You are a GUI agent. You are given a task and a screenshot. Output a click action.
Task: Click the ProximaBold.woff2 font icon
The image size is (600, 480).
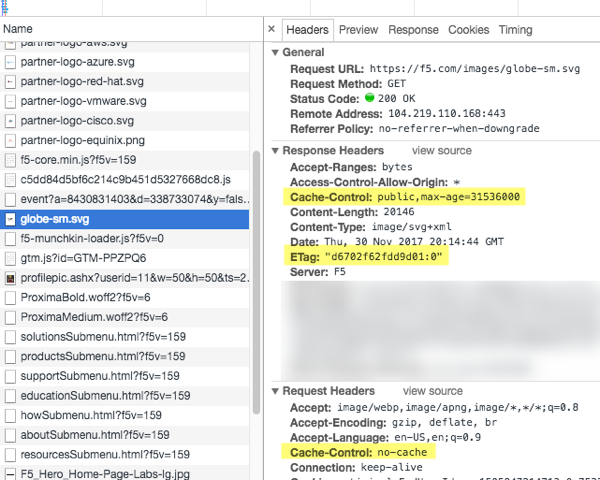10,297
